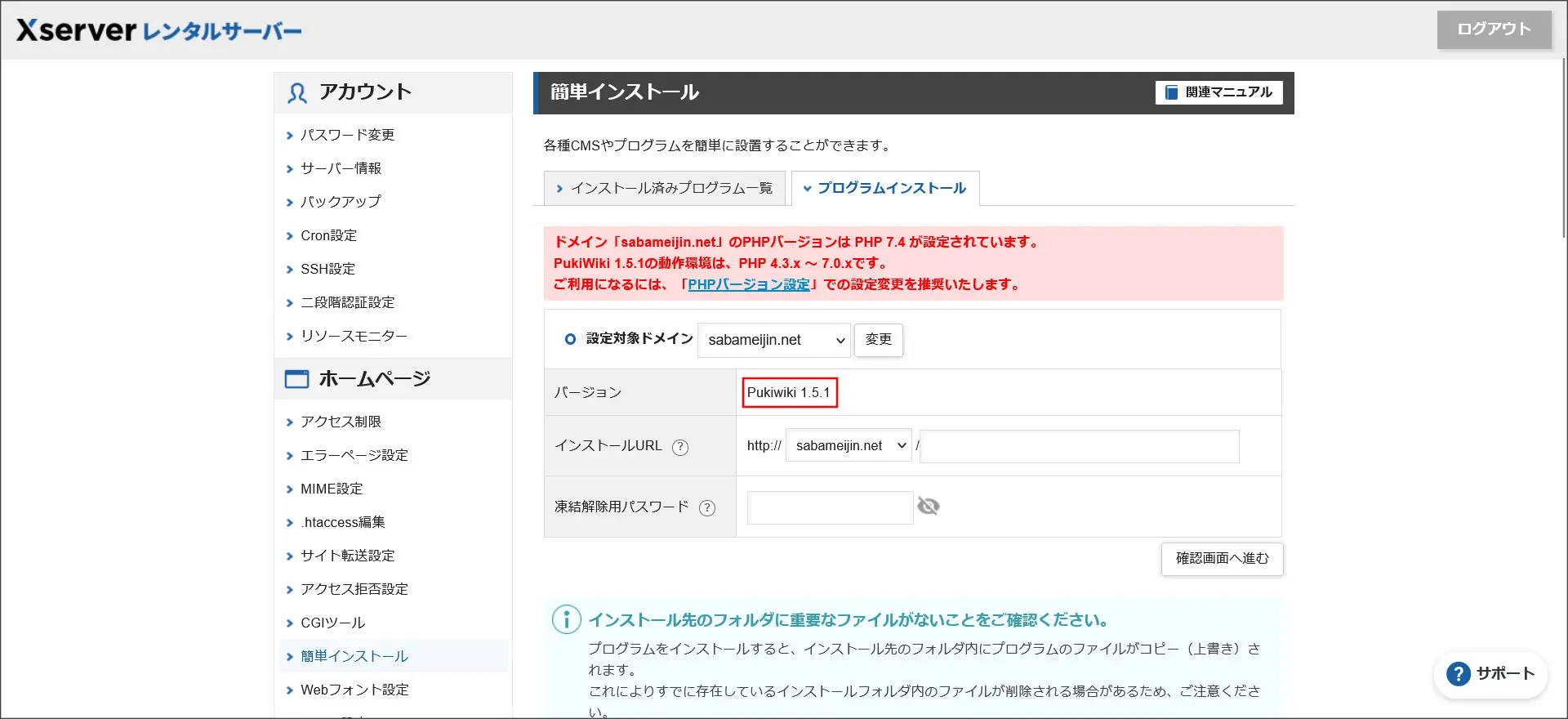This screenshot has width=1568, height=719.
Task: Open リソースモニター in the sidebar
Action: coord(354,336)
